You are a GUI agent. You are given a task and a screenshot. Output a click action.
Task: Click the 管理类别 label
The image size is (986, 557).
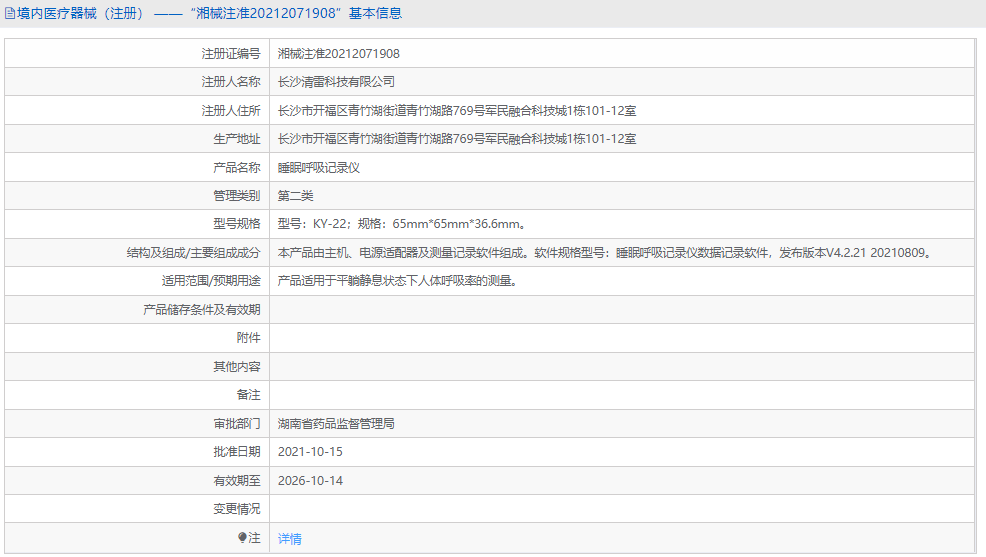[x=236, y=196]
